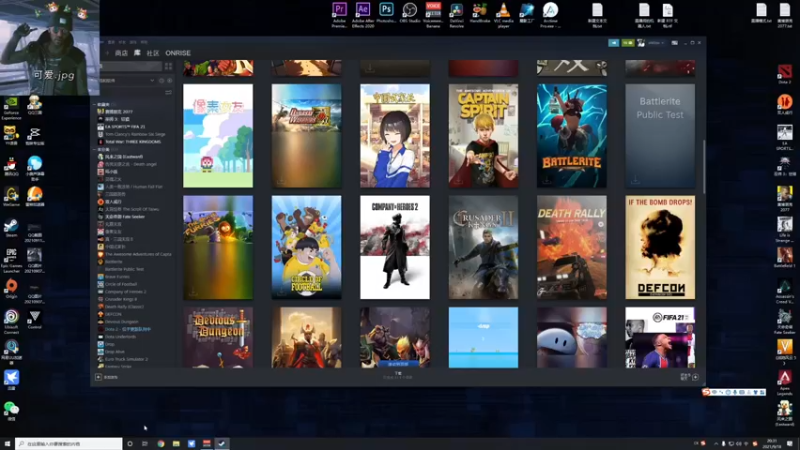Open DEFCON game cover
800x450 pixels.
tap(660, 247)
